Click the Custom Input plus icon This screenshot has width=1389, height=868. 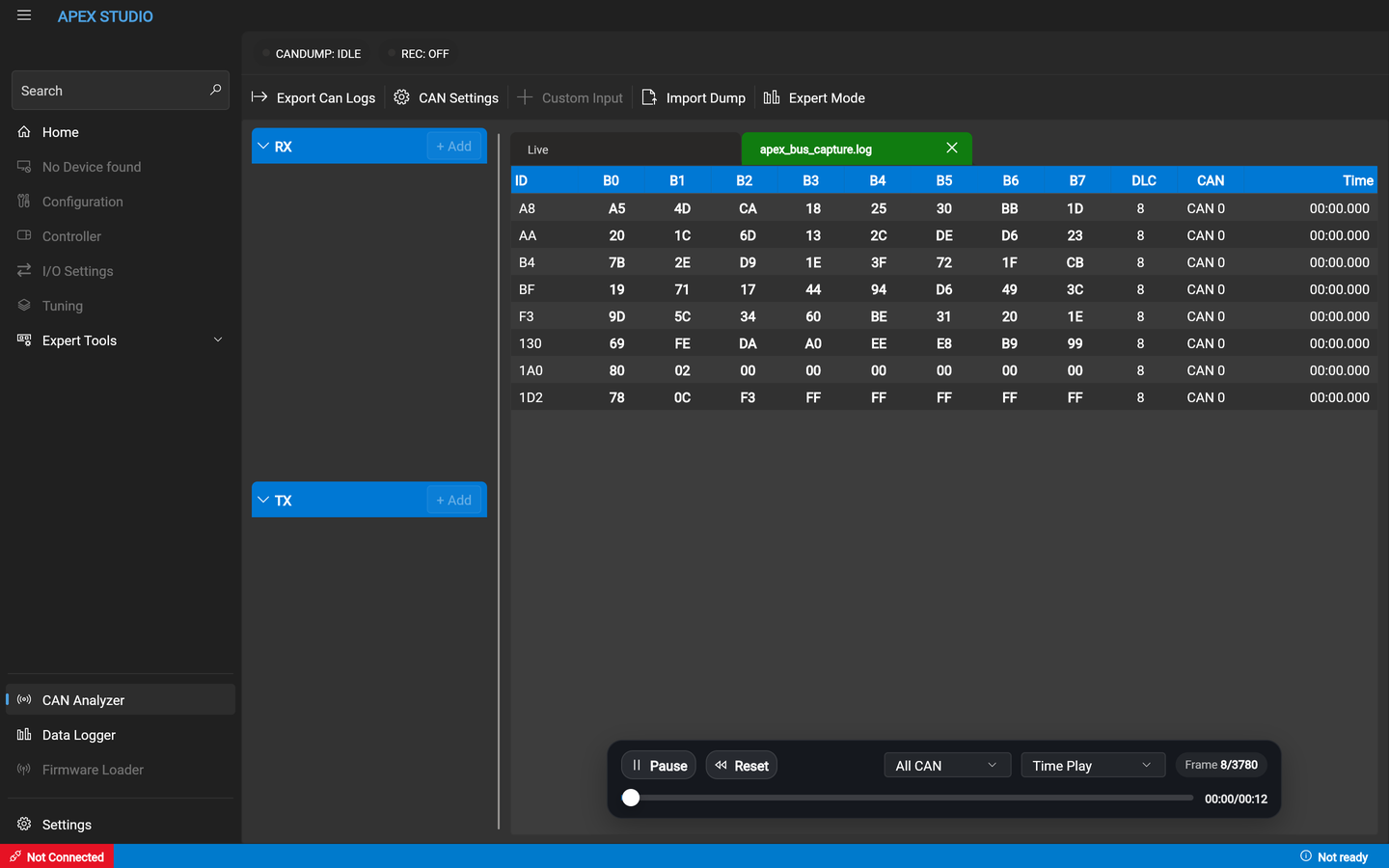point(525,96)
